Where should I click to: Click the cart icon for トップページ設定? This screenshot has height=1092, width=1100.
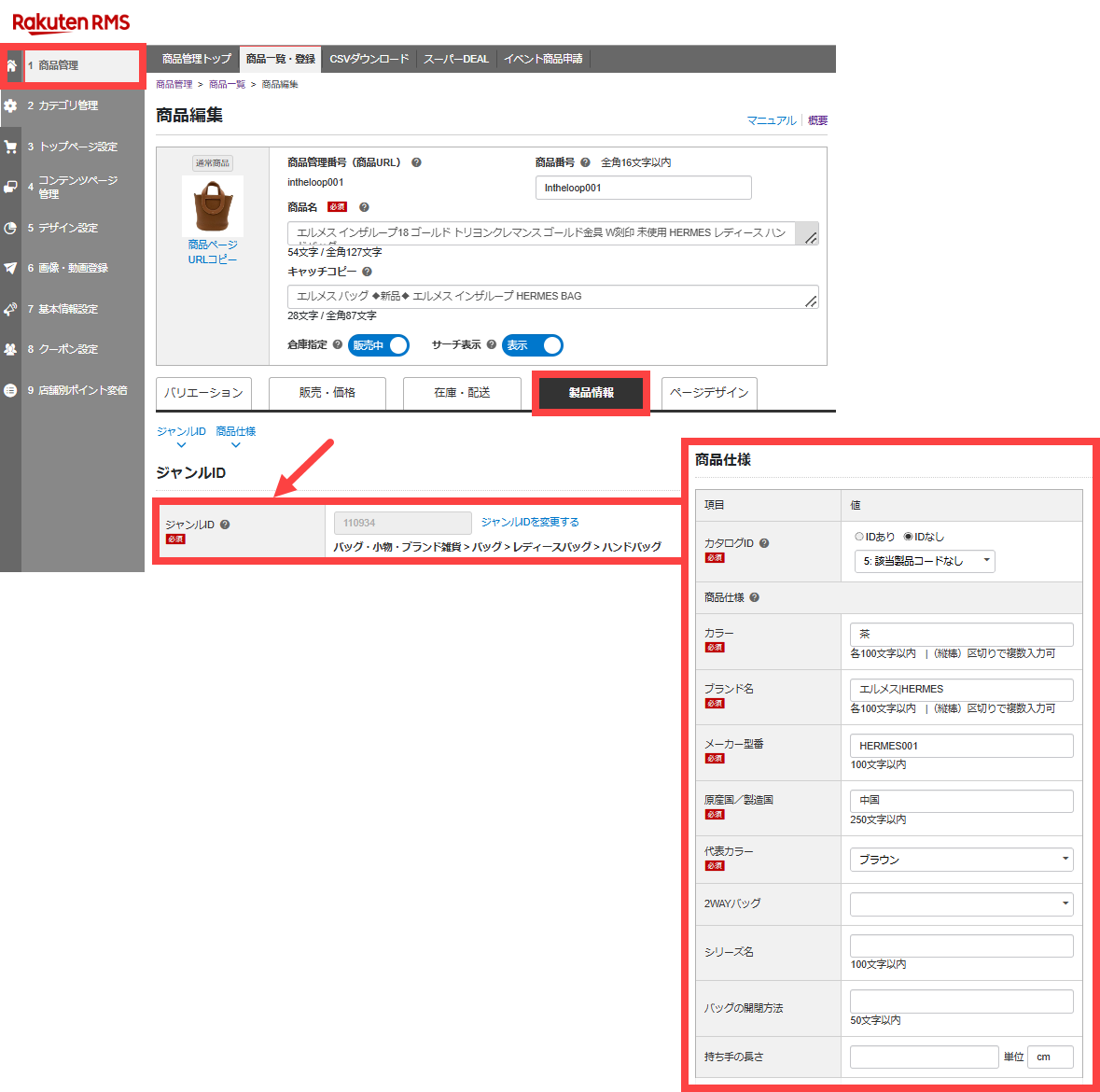click(x=10, y=147)
